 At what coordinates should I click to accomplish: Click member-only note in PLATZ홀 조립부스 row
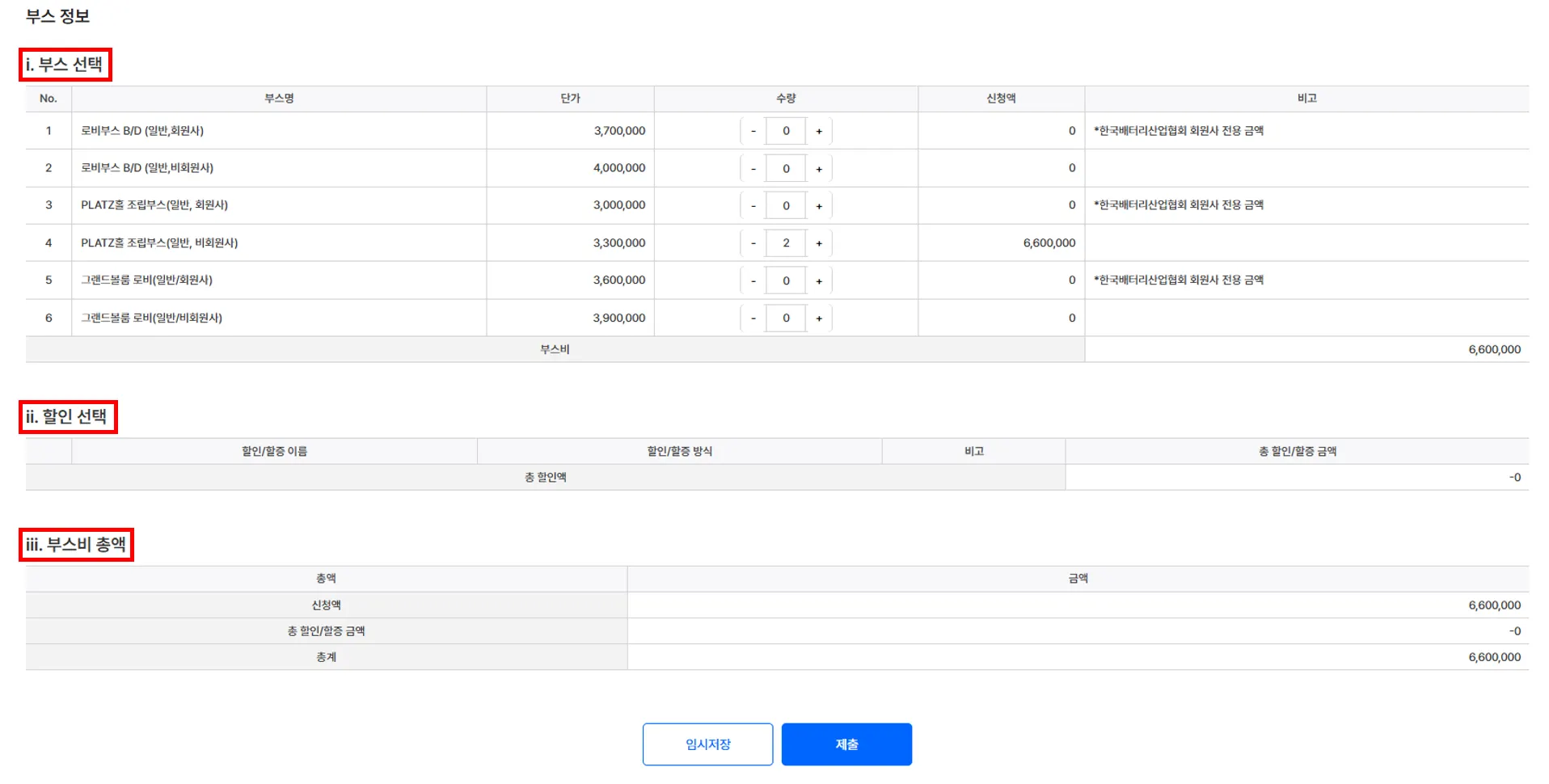(x=1179, y=205)
